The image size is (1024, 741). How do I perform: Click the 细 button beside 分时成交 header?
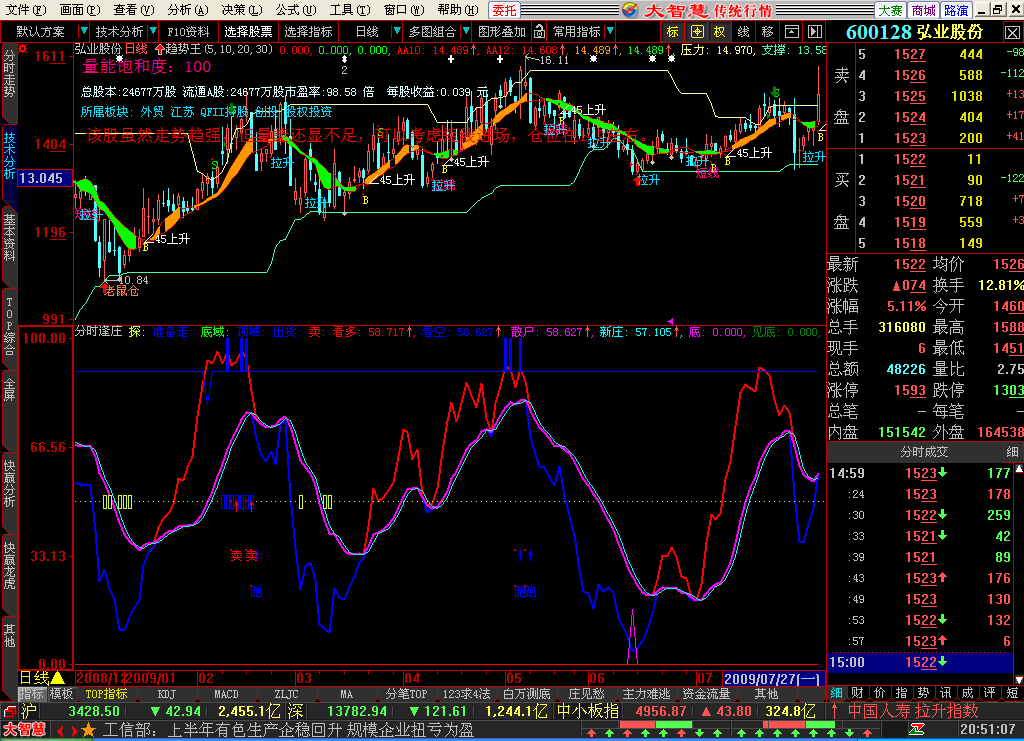pos(1012,452)
